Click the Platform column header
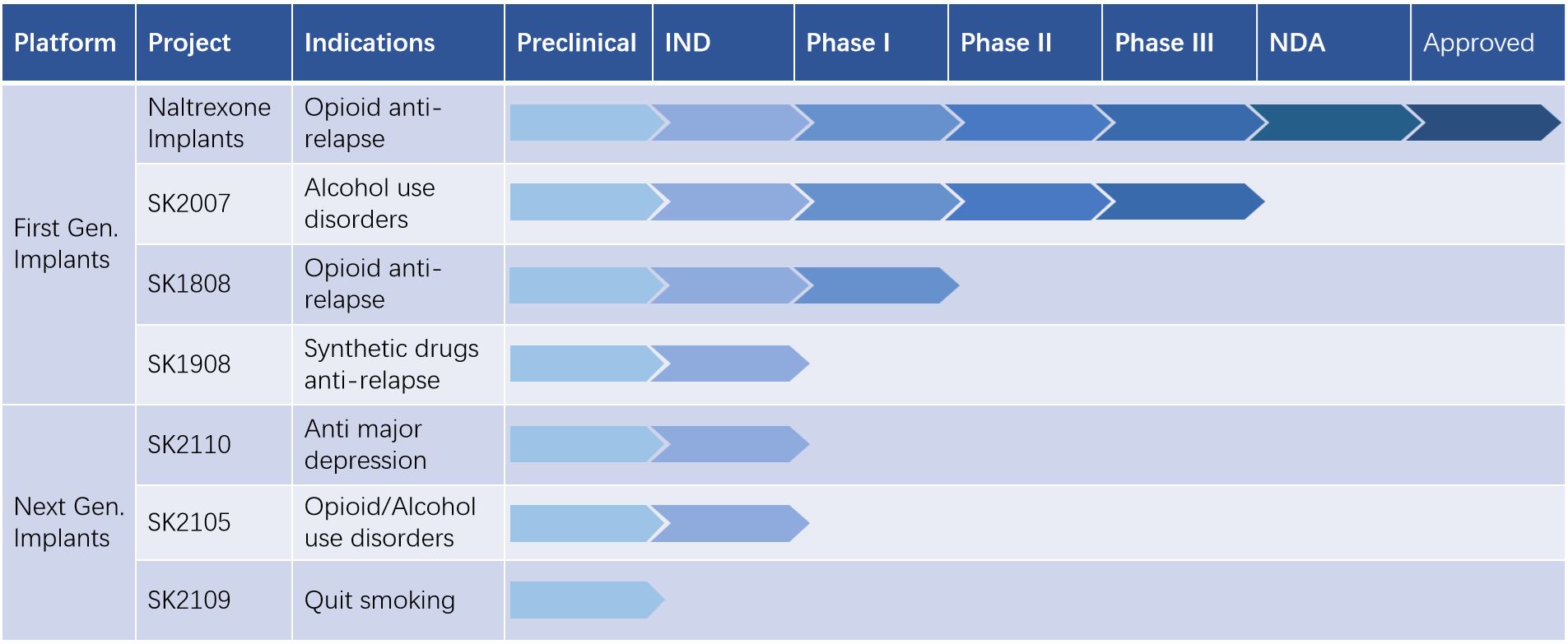This screenshot has width=1568, height=644. click(66, 43)
